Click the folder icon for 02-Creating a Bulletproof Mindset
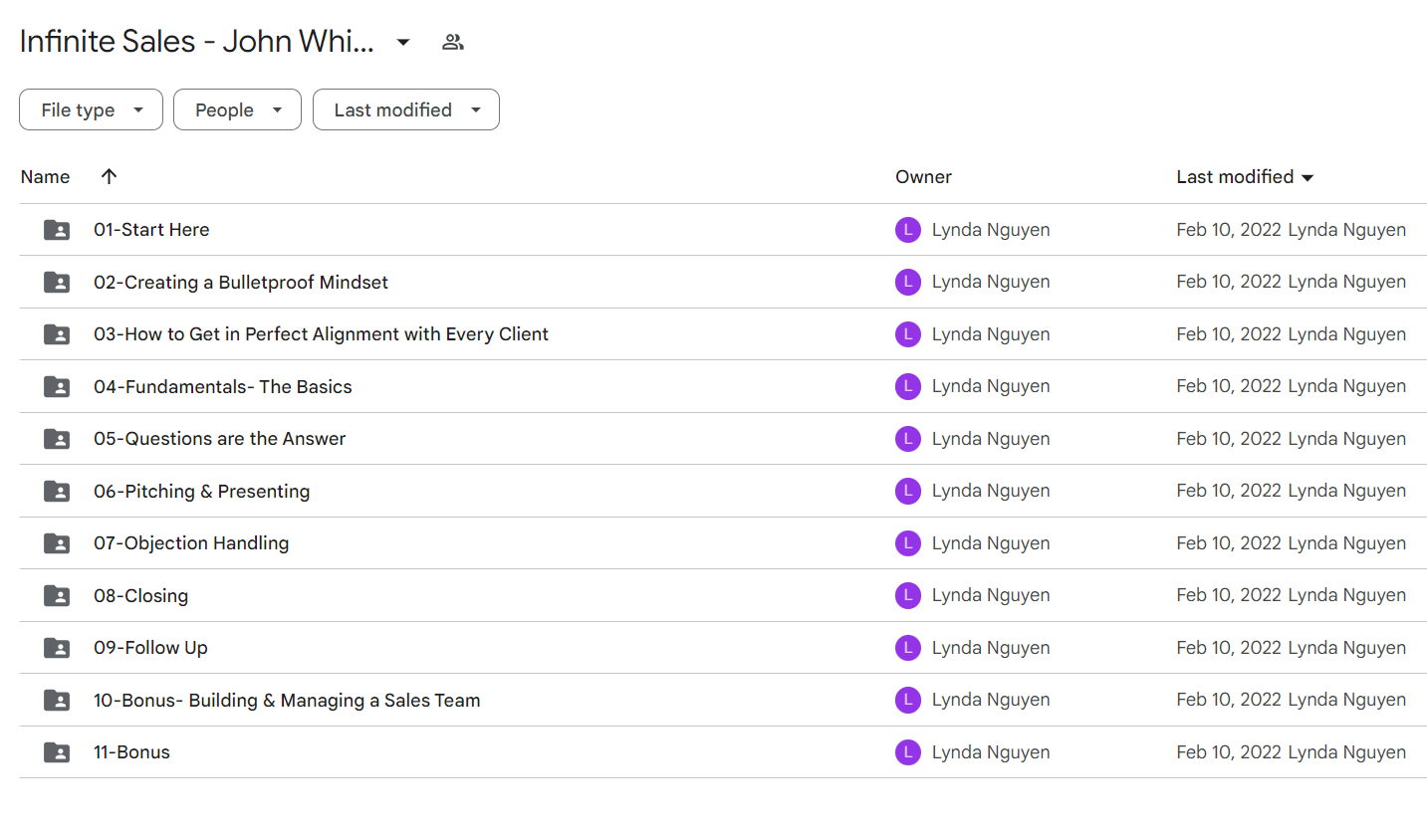Viewport: 1427px width, 840px height. click(57, 283)
